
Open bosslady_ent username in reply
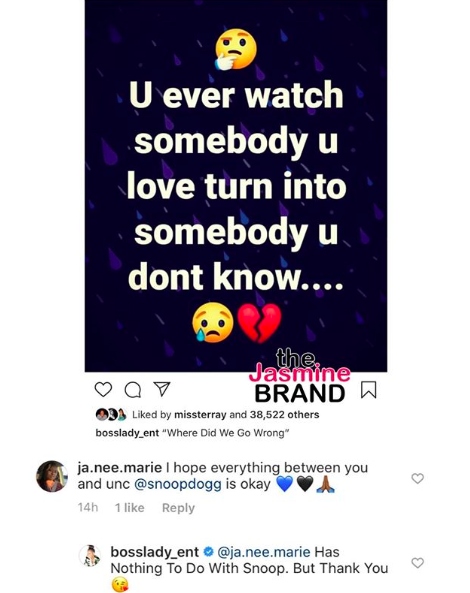(154, 552)
